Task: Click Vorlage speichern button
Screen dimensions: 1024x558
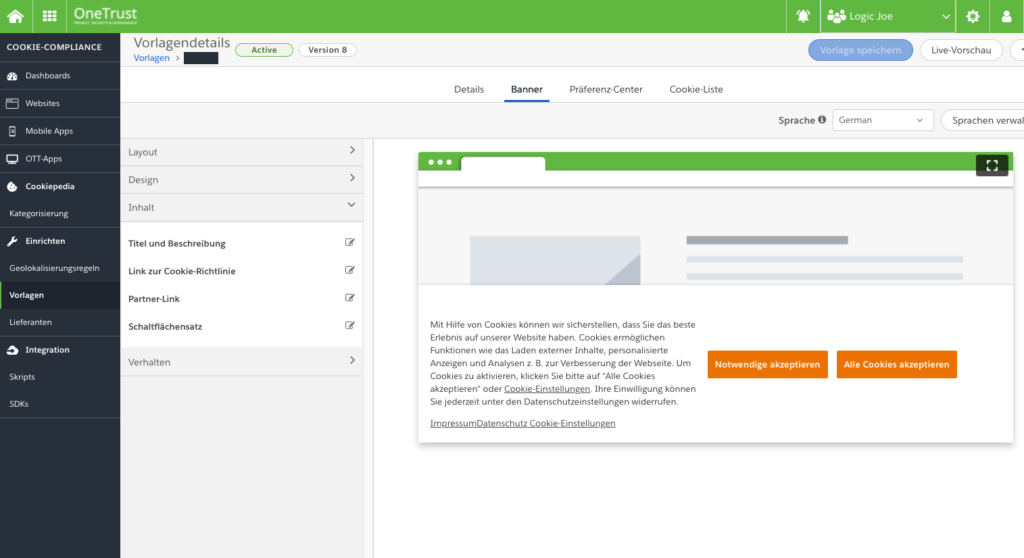Action: point(860,50)
